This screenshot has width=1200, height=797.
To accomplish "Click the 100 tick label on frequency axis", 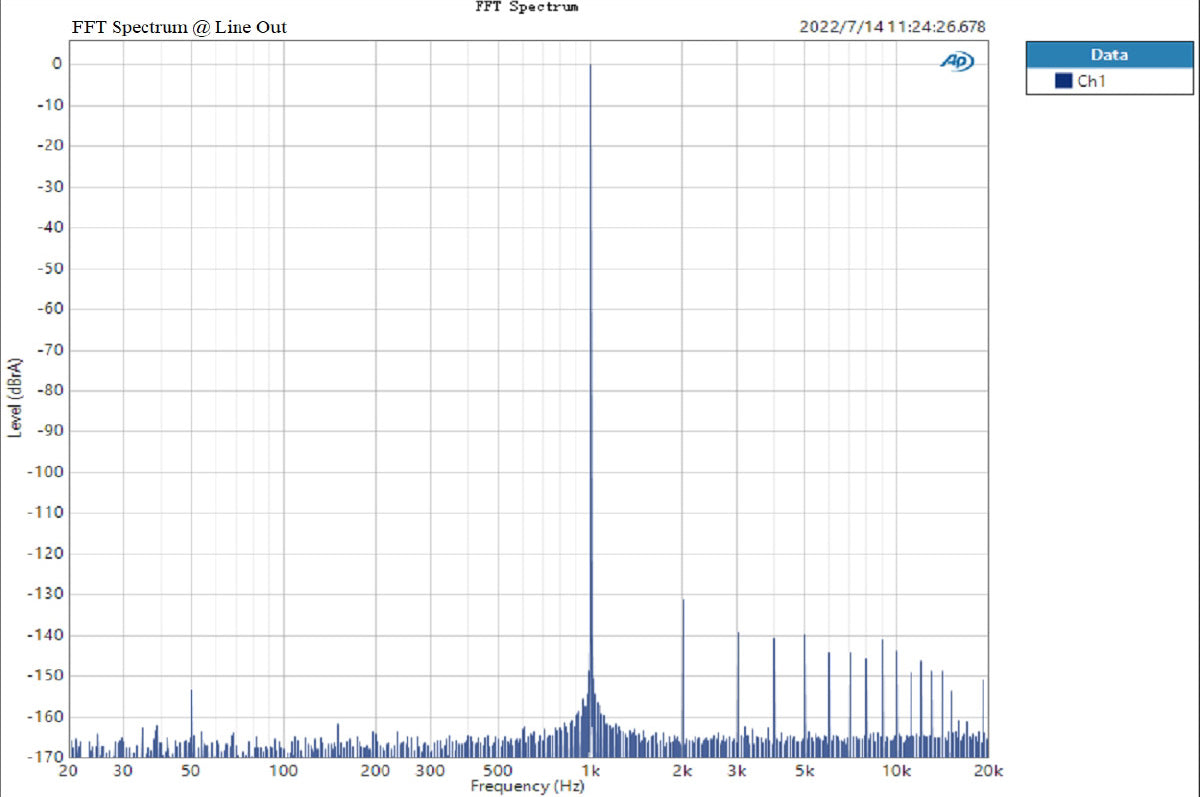I will point(284,771).
